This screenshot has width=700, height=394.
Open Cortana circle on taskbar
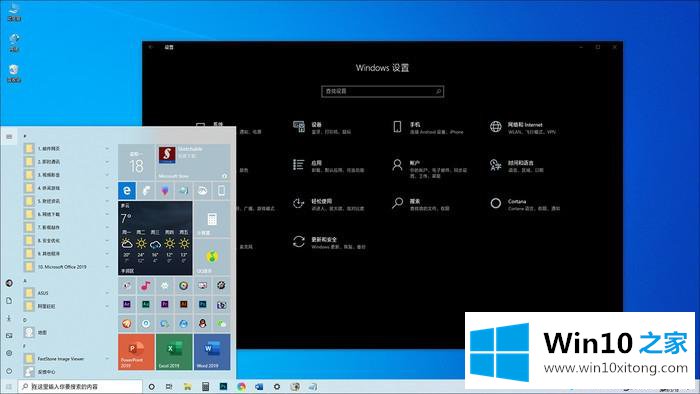pyautogui.click(x=151, y=386)
